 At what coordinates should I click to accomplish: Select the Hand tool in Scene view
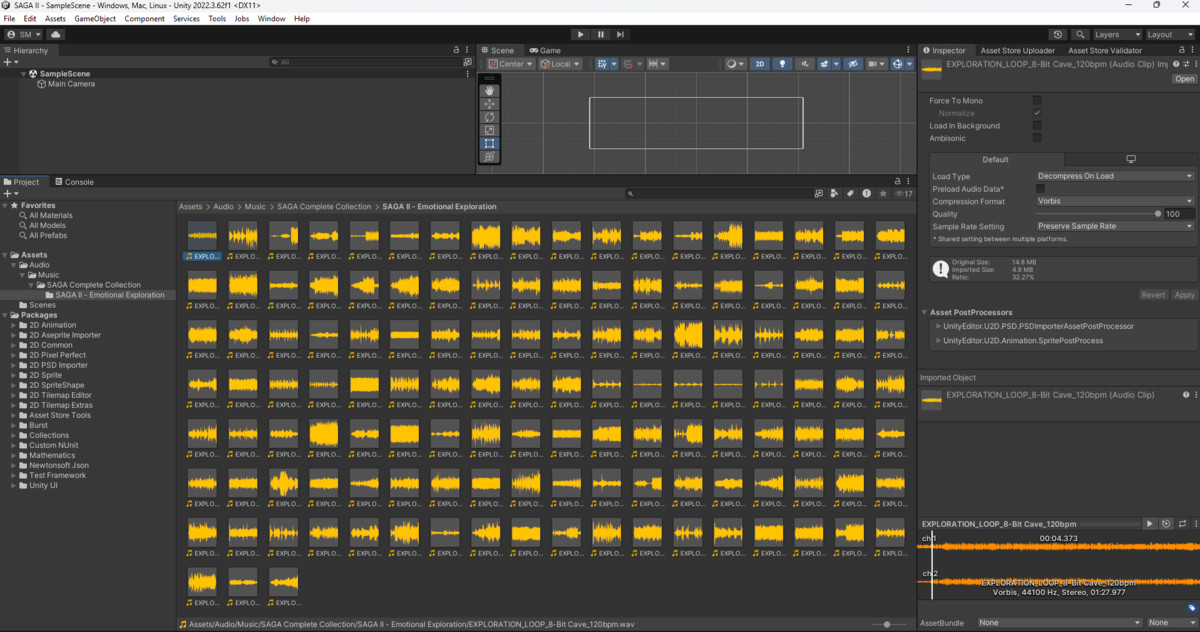pyautogui.click(x=490, y=90)
